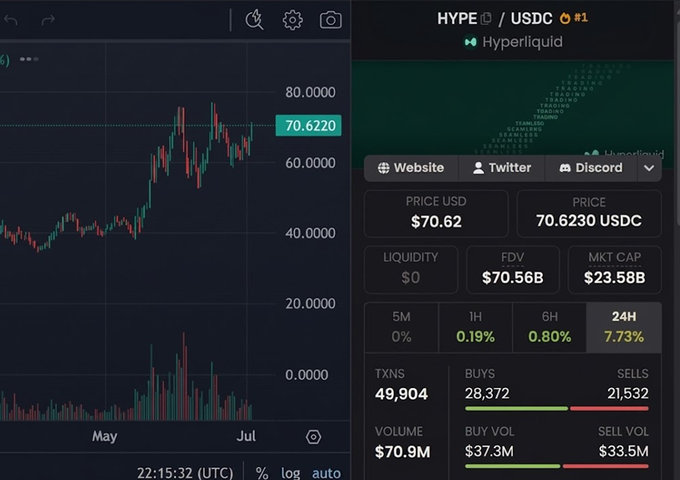
Task: Click the MKT CAP $23.58B value
Action: [615, 278]
